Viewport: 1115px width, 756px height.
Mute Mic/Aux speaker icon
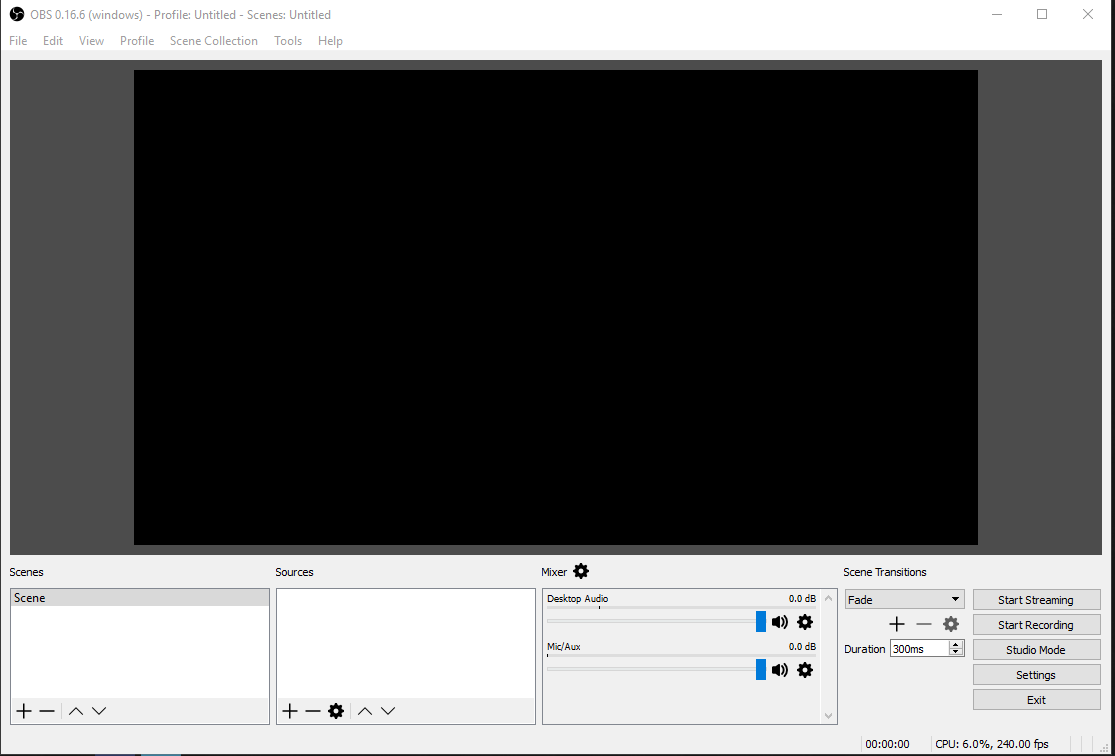point(780,670)
